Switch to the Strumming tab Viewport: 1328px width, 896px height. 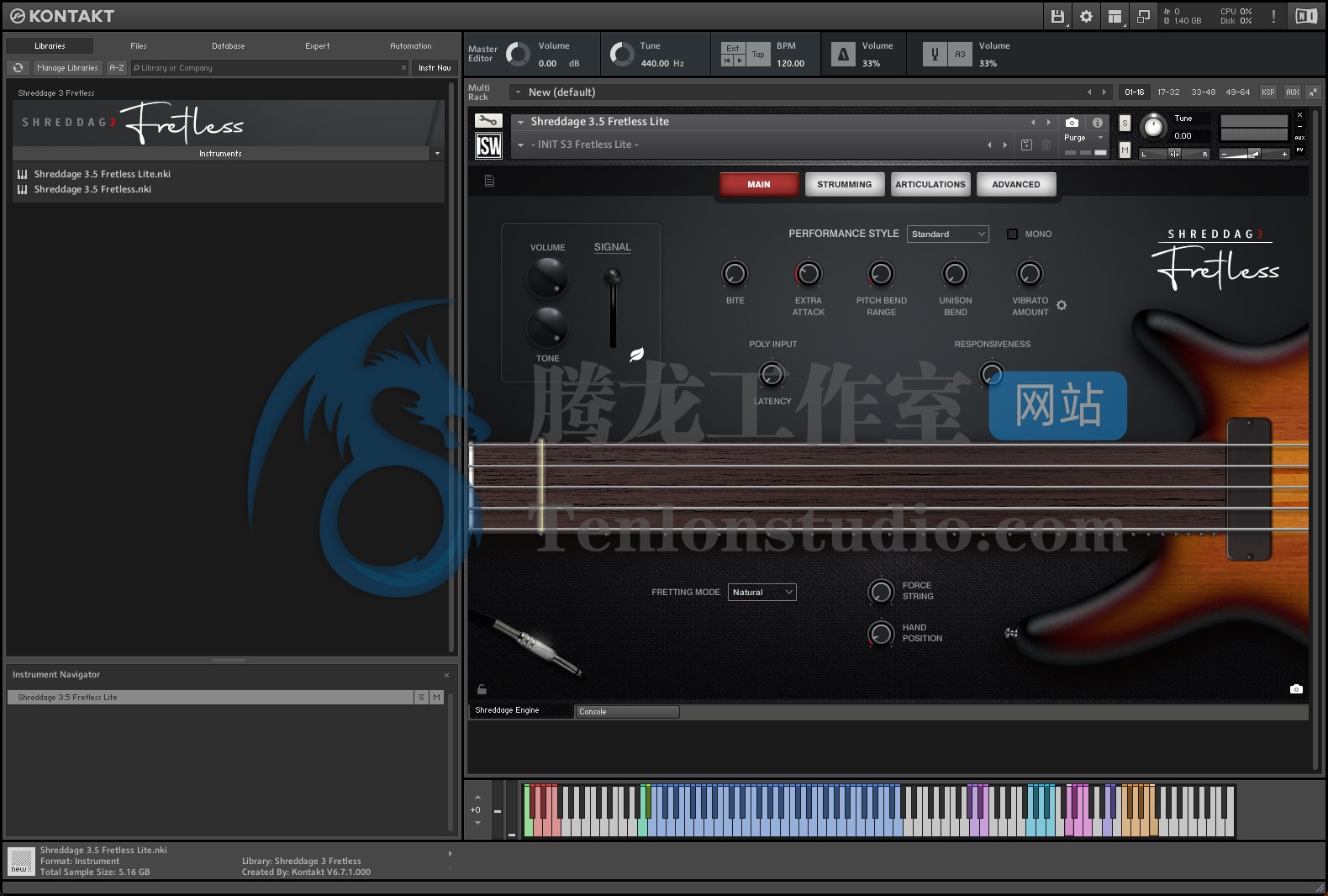coord(844,184)
